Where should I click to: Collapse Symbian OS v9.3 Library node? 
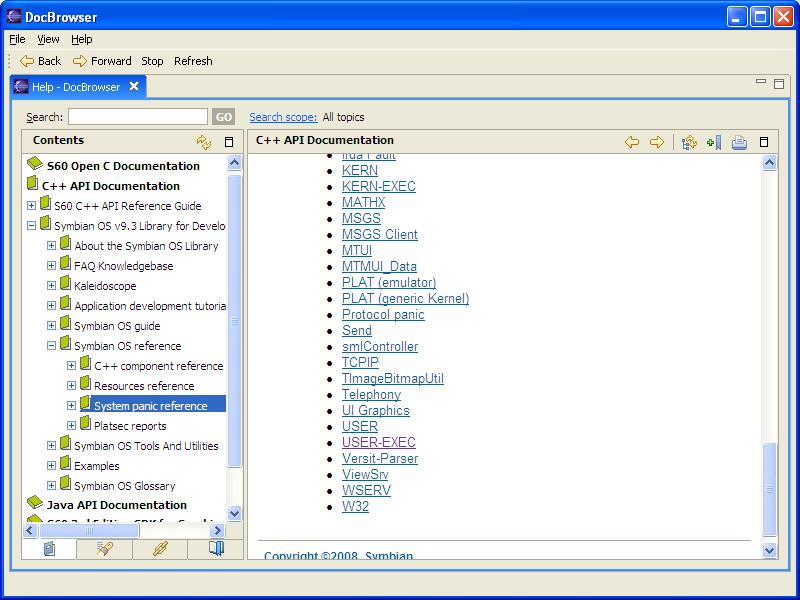coord(31,225)
